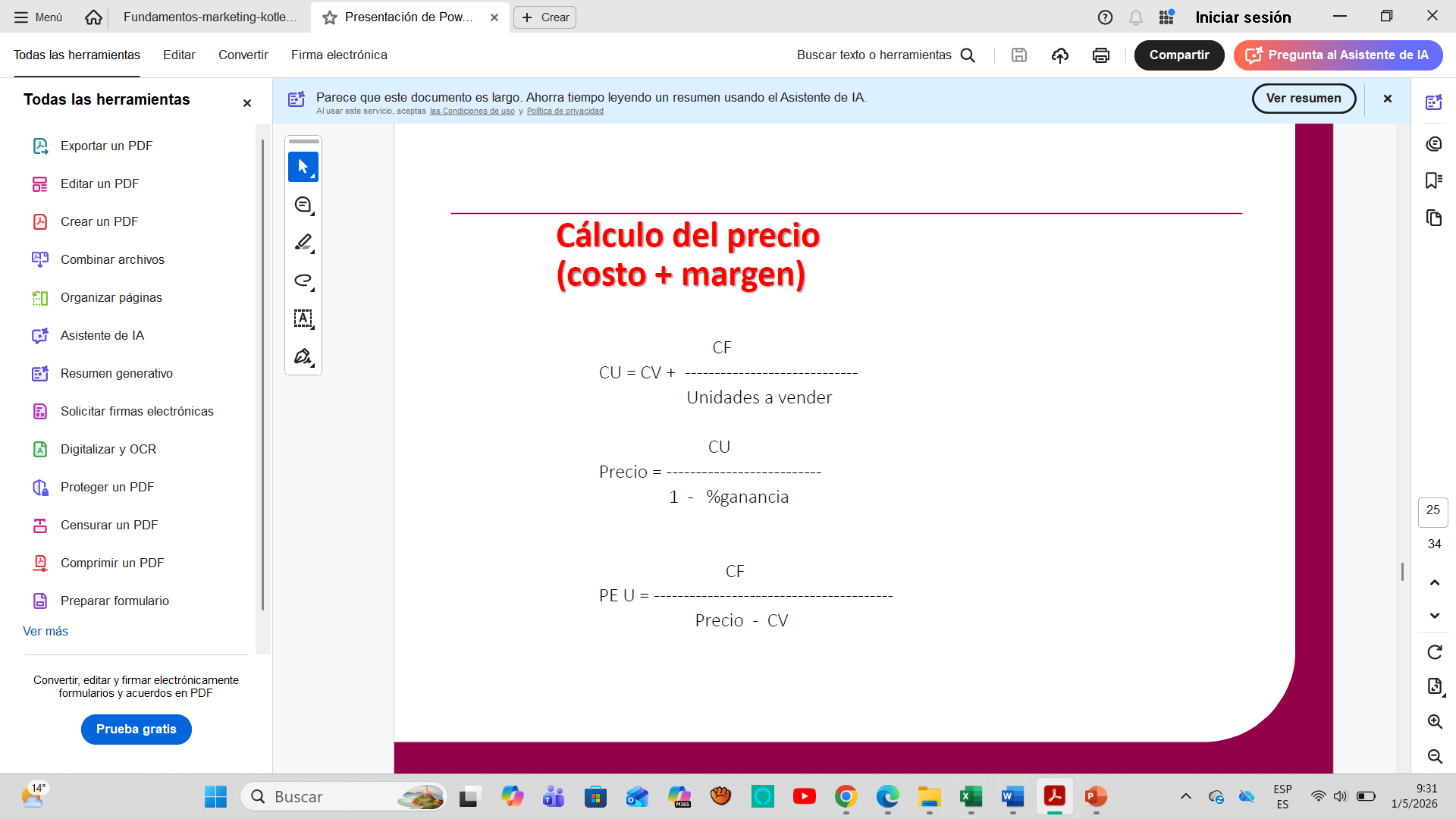The width and height of the screenshot is (1456, 819).
Task: Zoom in with the magnifier plus
Action: tap(1435, 721)
